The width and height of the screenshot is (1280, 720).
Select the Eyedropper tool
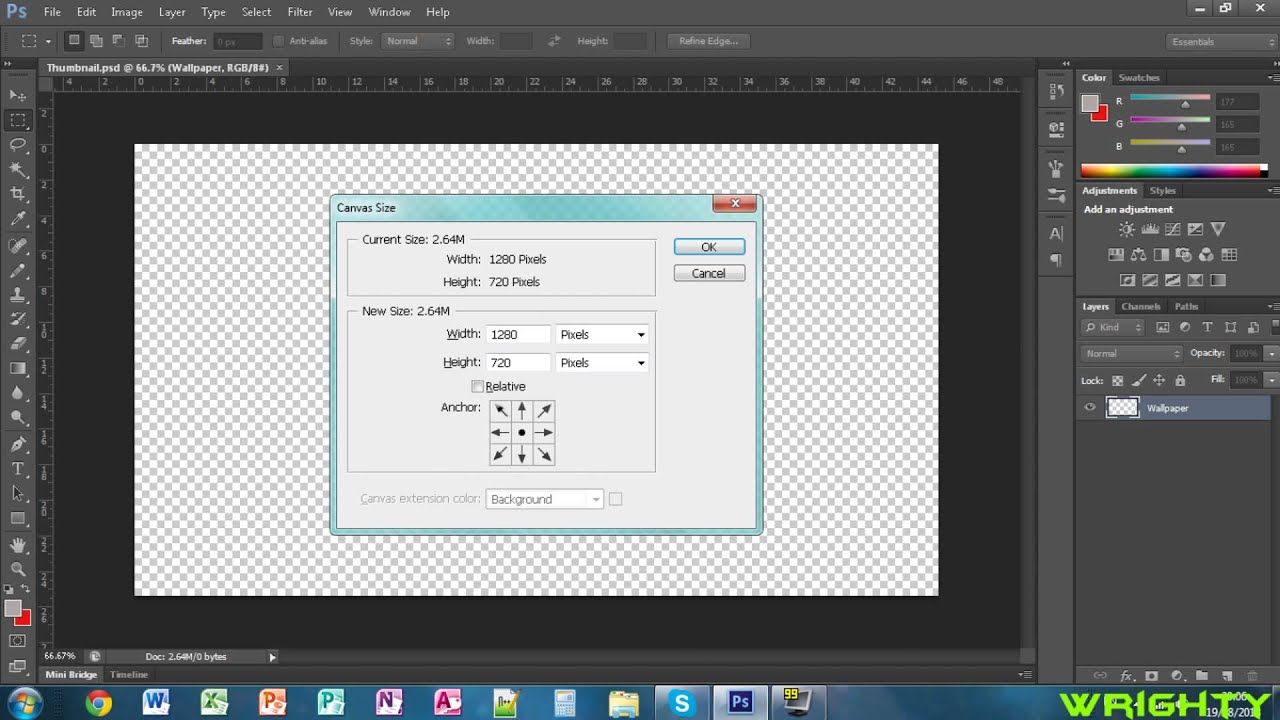coord(18,219)
